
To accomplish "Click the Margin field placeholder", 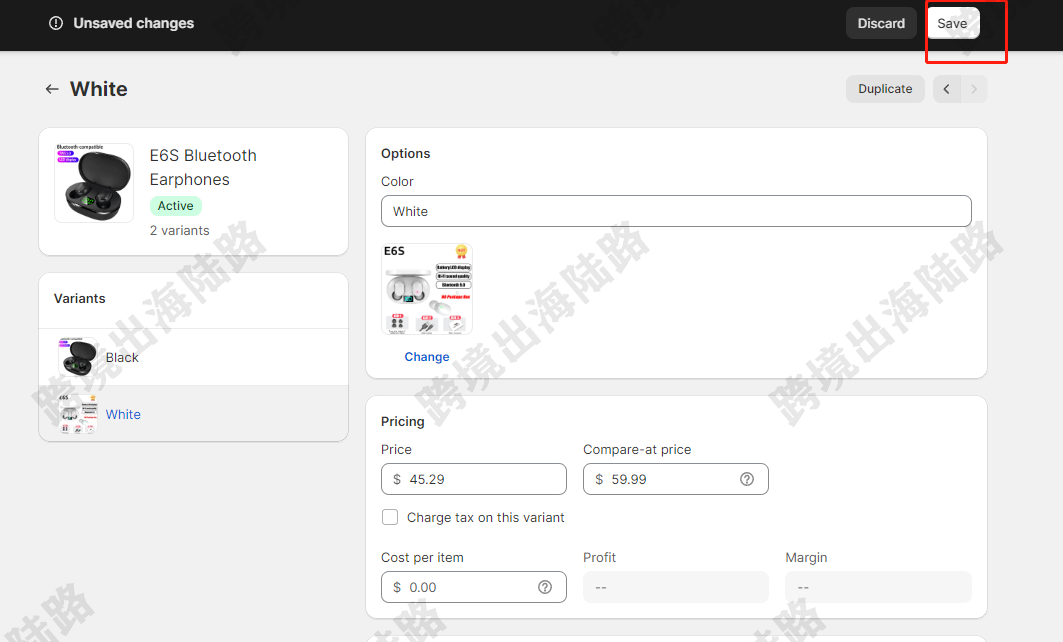I will point(879,587).
